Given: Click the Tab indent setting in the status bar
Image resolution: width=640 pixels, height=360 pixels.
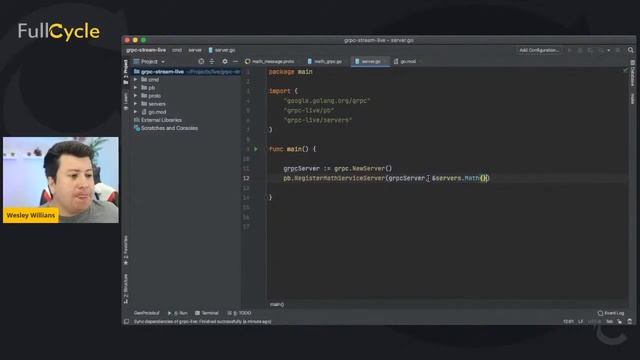Looking at the screenshot, I should [x=609, y=322].
